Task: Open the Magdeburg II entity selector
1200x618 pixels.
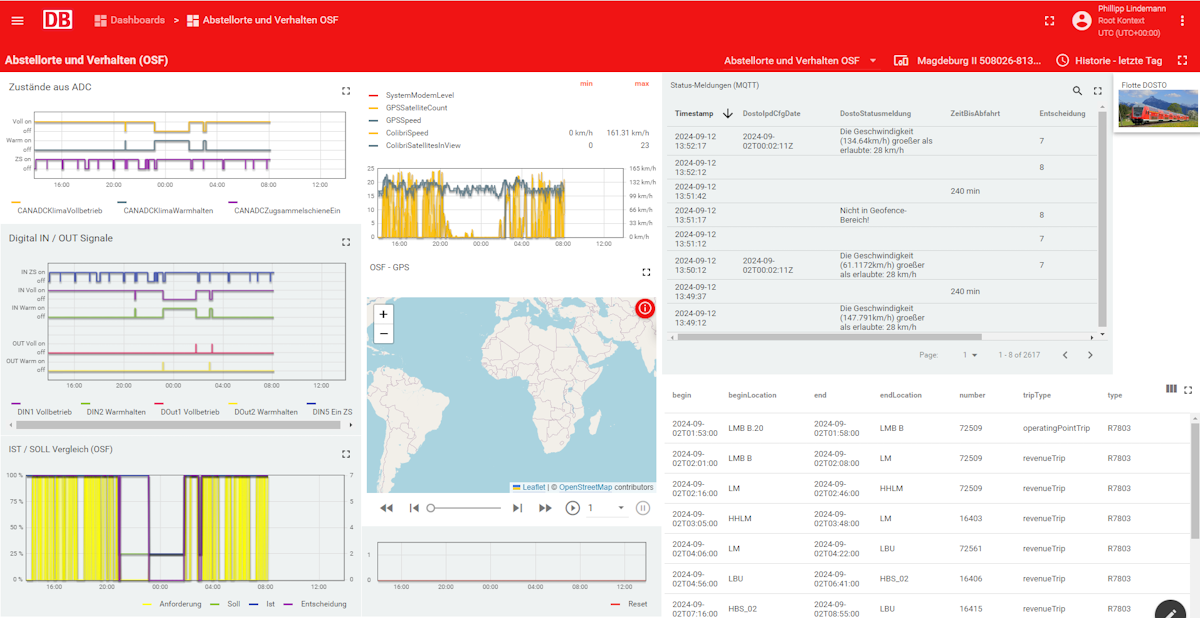Action: tap(968, 60)
